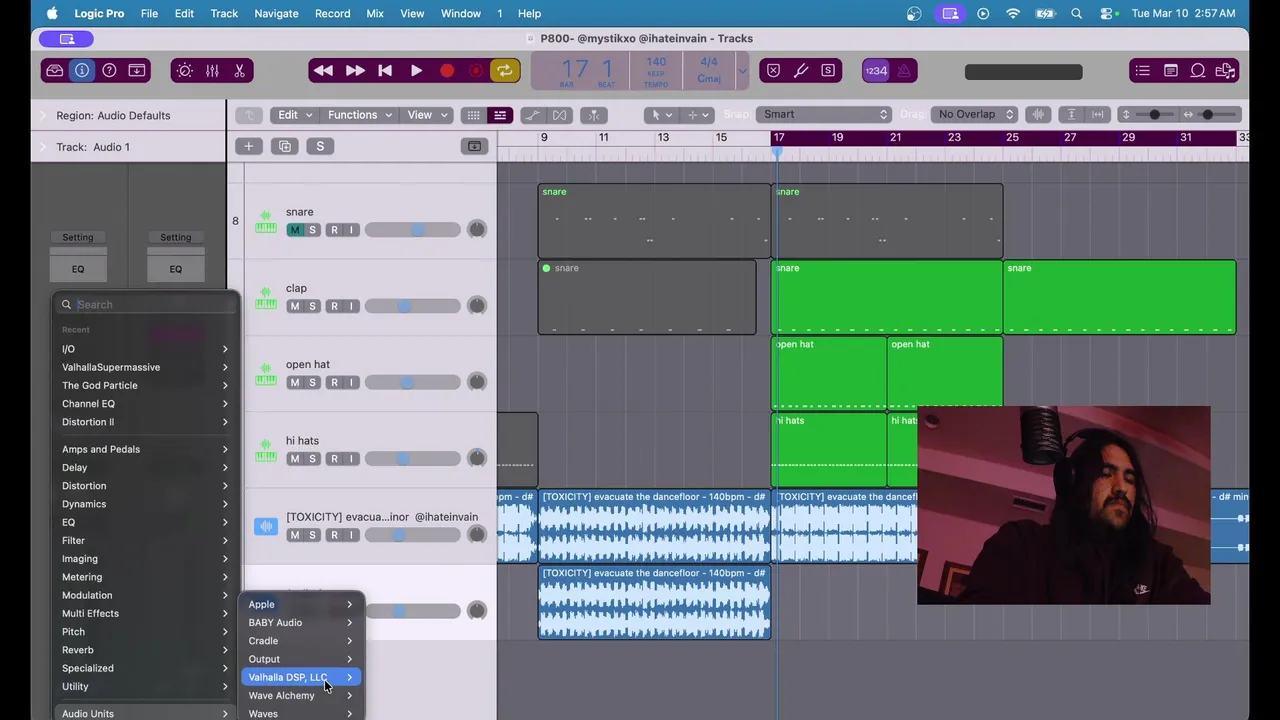Open the View dropdown in tracks area
Screen dimensions: 1280x720
point(427,115)
